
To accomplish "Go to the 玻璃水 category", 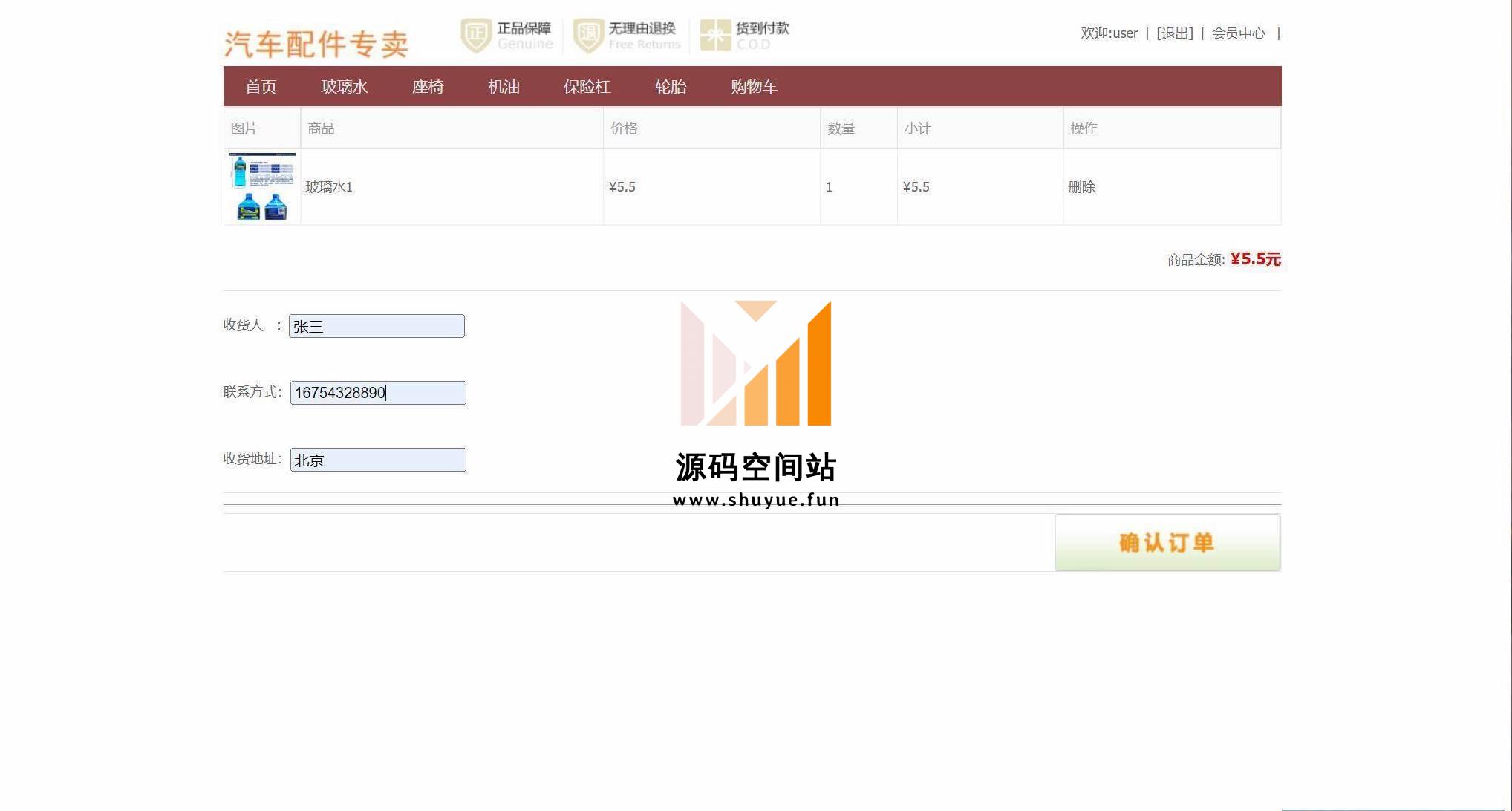I will pyautogui.click(x=345, y=87).
